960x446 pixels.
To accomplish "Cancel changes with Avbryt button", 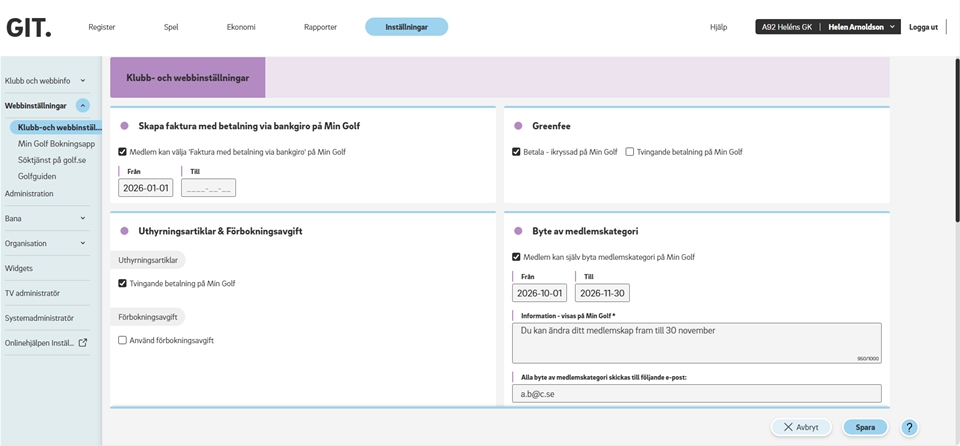I will tap(800, 427).
